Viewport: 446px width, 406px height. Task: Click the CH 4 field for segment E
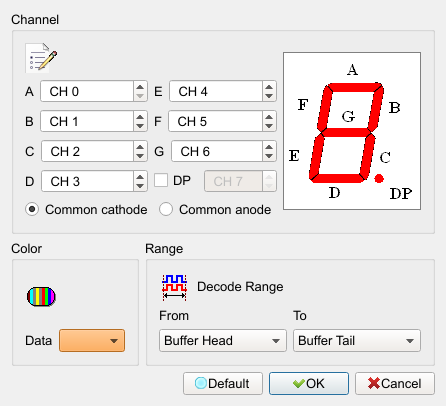pos(216,91)
